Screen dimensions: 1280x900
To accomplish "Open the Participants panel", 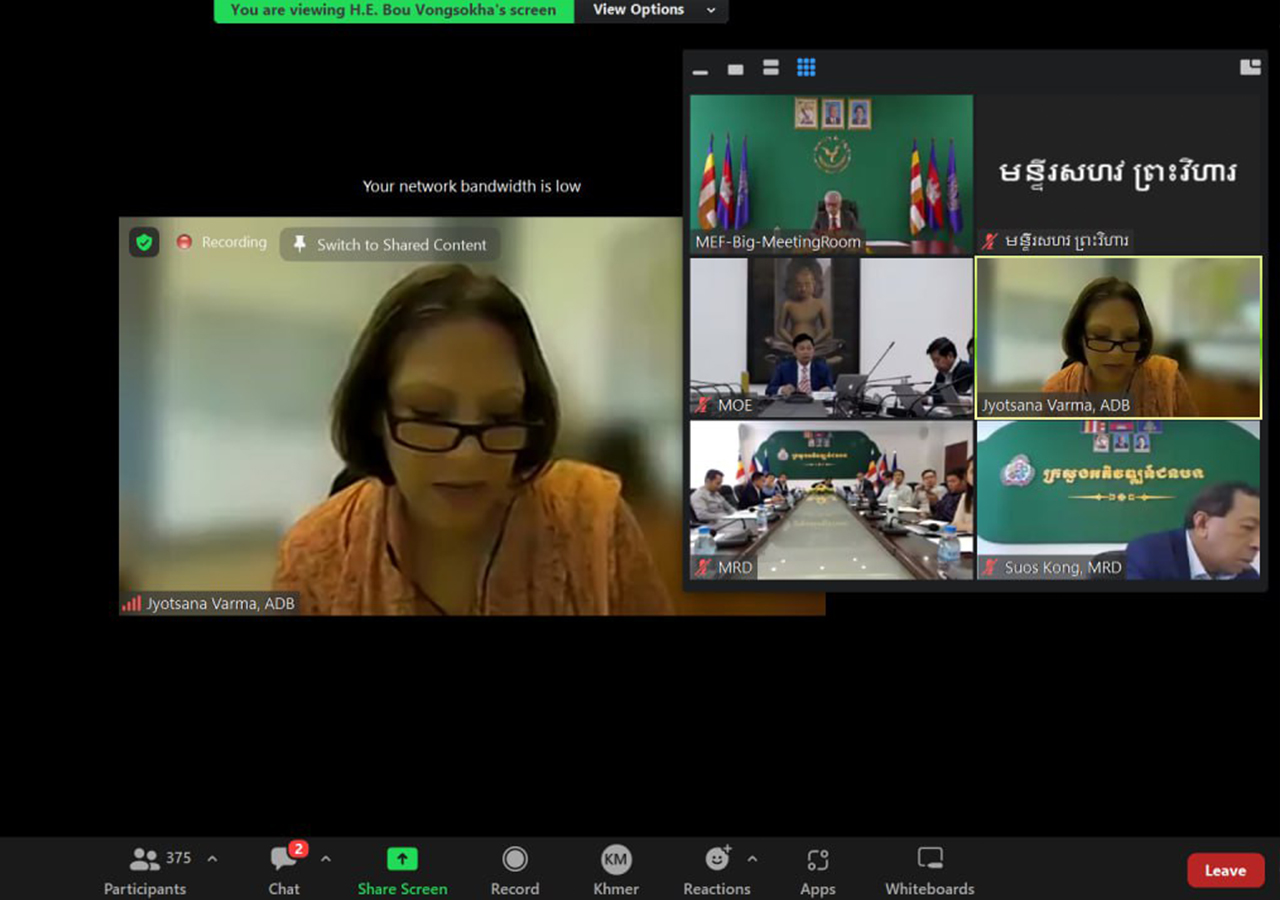I will coord(146,870).
